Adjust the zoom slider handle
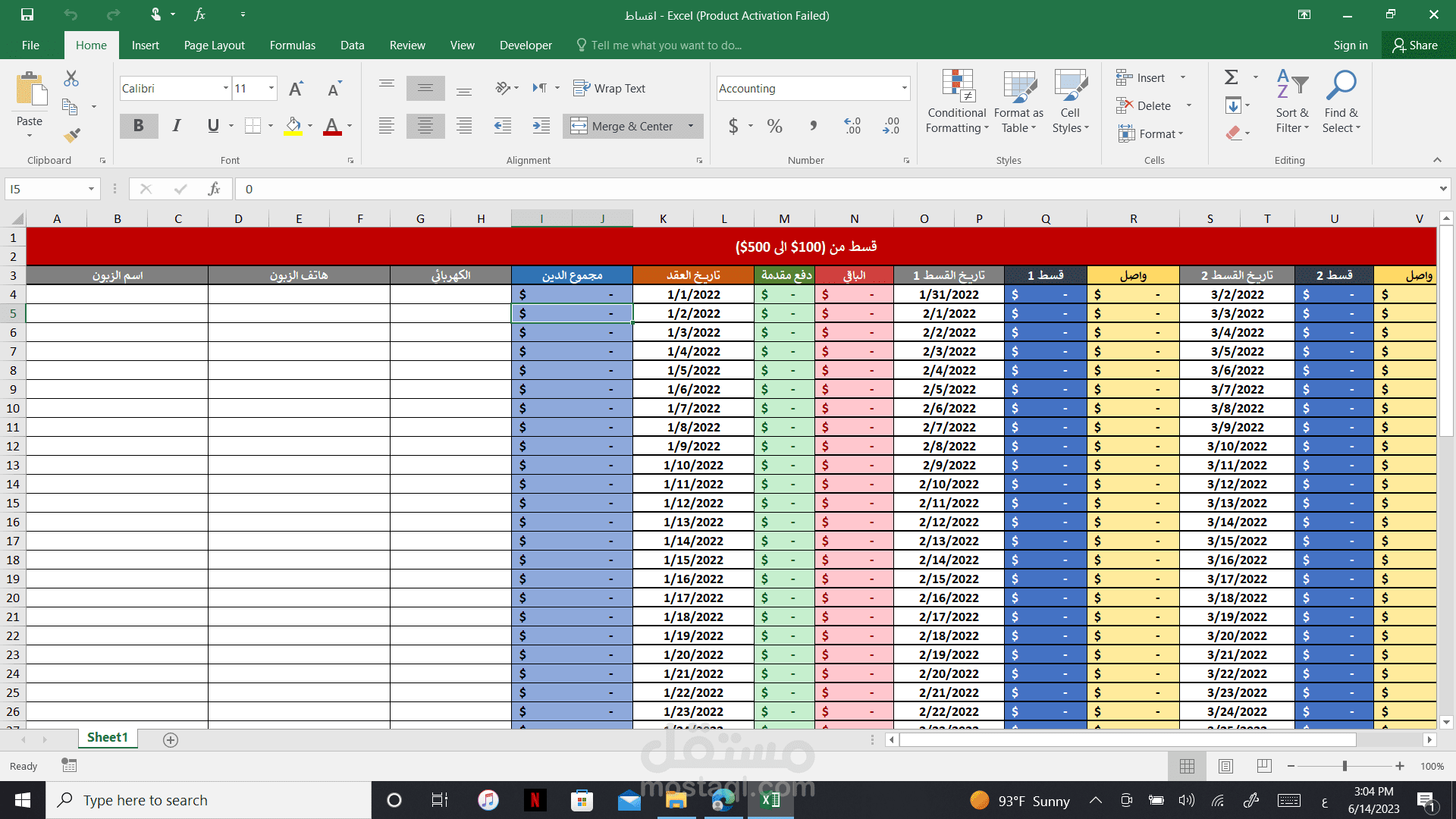This screenshot has height=819, width=1456. pyautogui.click(x=1345, y=766)
